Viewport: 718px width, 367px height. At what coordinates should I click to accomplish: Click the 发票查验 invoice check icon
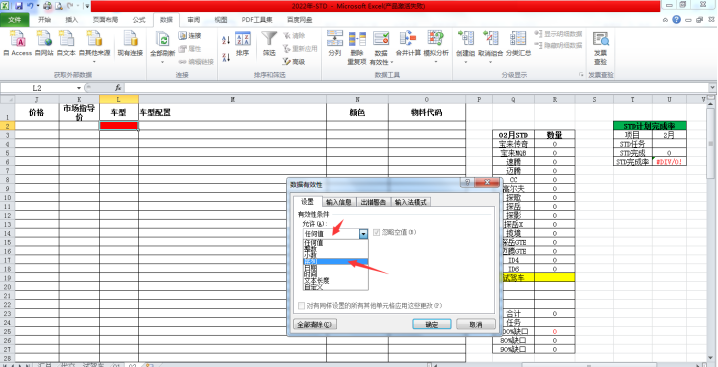[600, 39]
